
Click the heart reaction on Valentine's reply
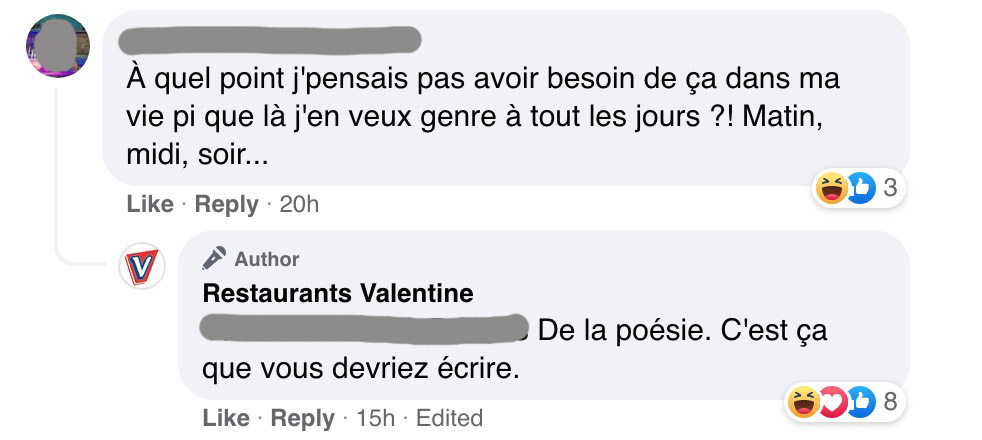tap(830, 402)
